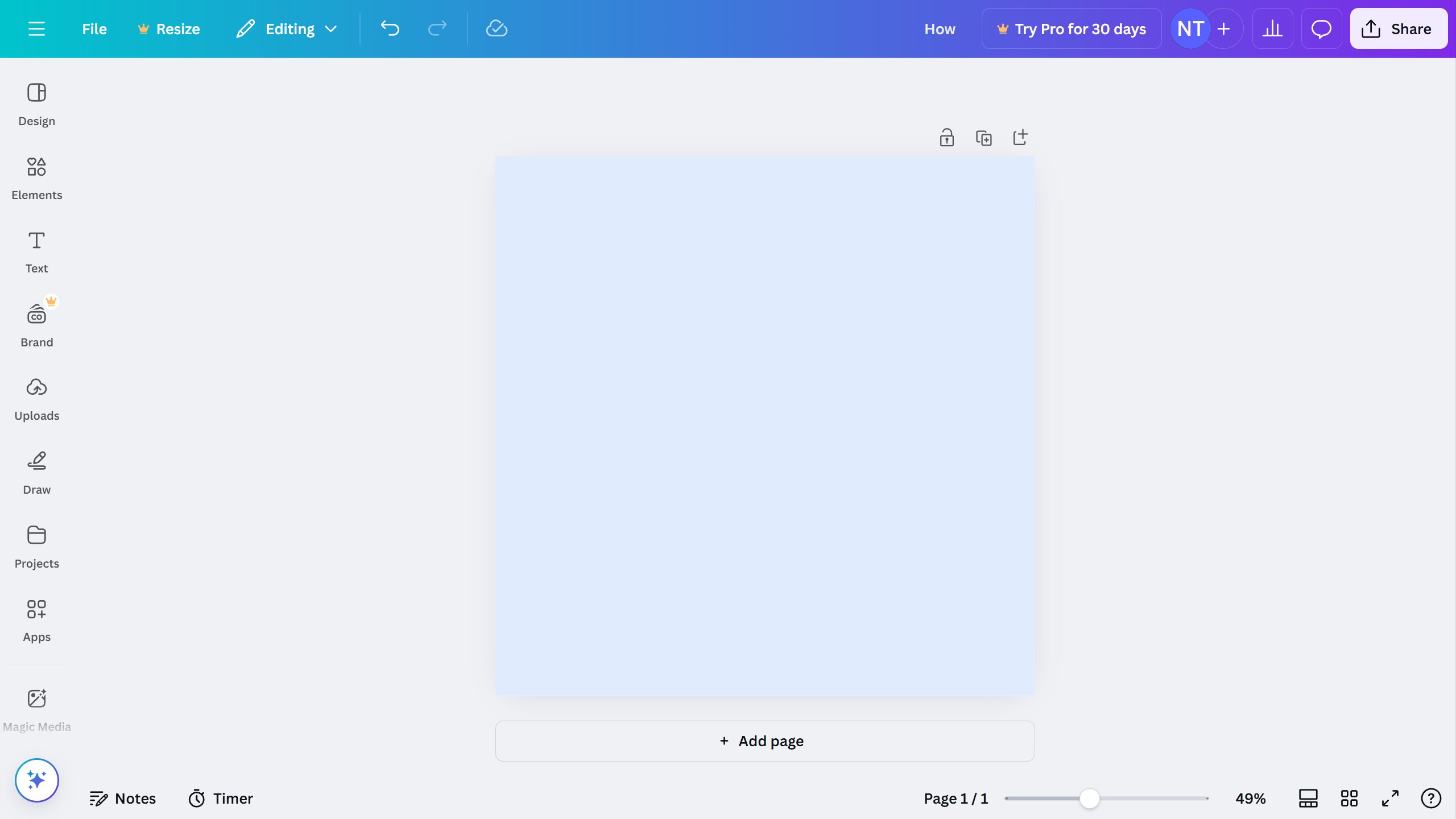Screen dimensions: 1456x819
Task: Open the Resize menu
Action: coord(168,28)
